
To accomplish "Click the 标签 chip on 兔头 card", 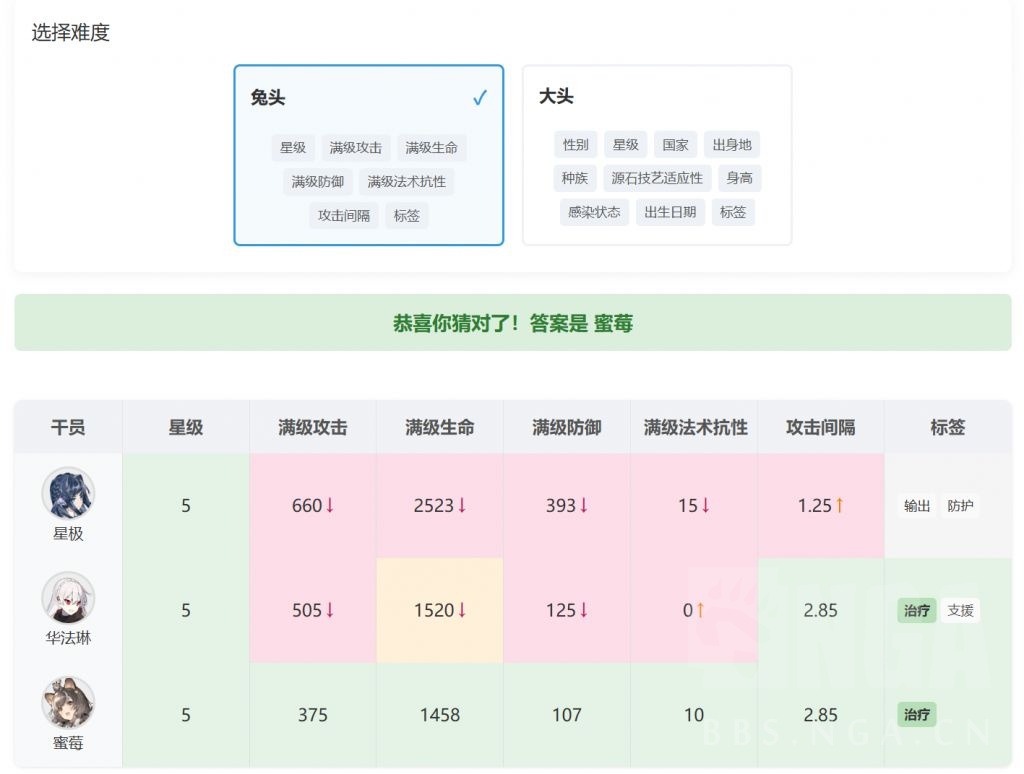I will pos(406,216).
